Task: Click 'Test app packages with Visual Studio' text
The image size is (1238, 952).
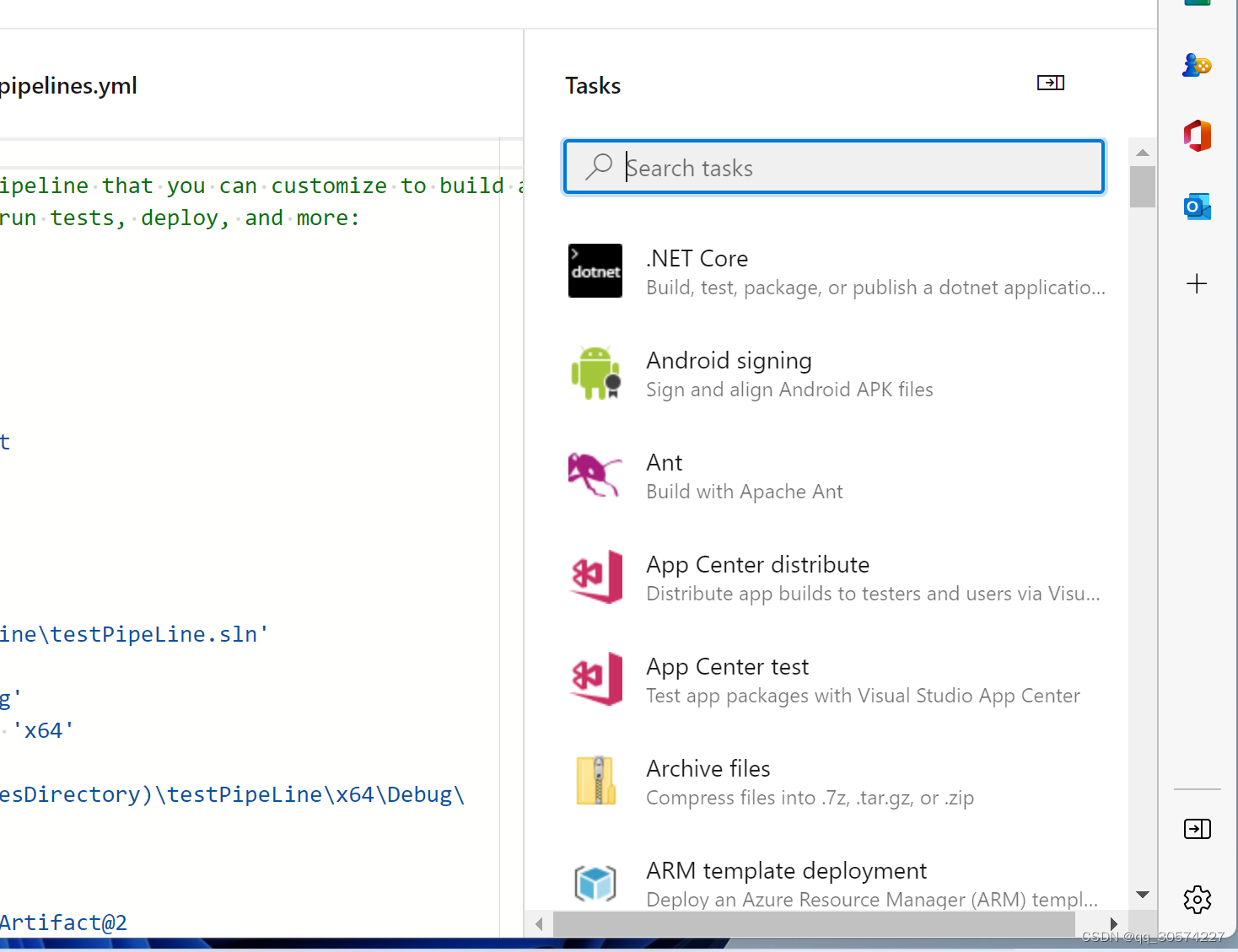Action: pos(863,696)
